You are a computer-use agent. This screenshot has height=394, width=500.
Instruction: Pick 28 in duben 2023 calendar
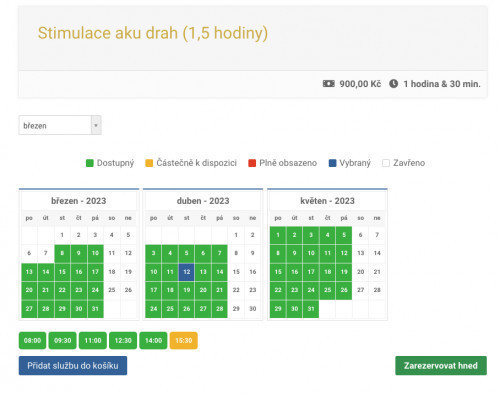220,309
